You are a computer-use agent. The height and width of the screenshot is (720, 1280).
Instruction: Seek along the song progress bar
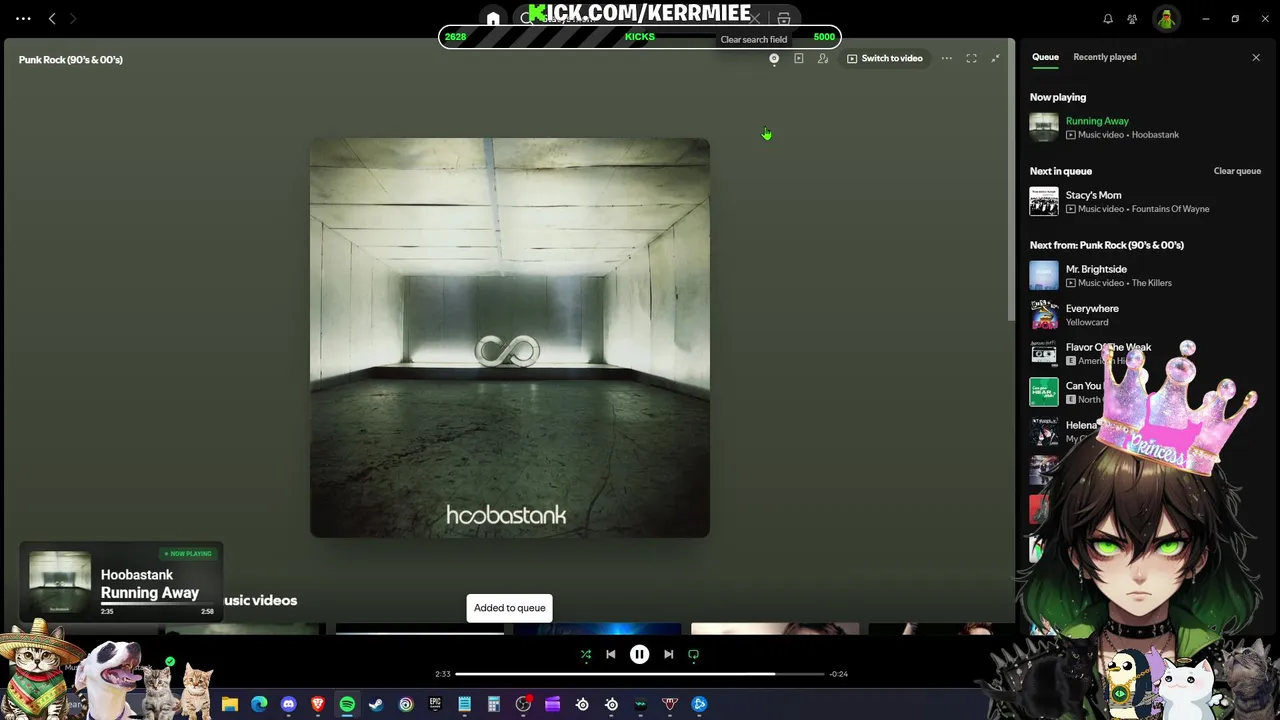(x=640, y=674)
